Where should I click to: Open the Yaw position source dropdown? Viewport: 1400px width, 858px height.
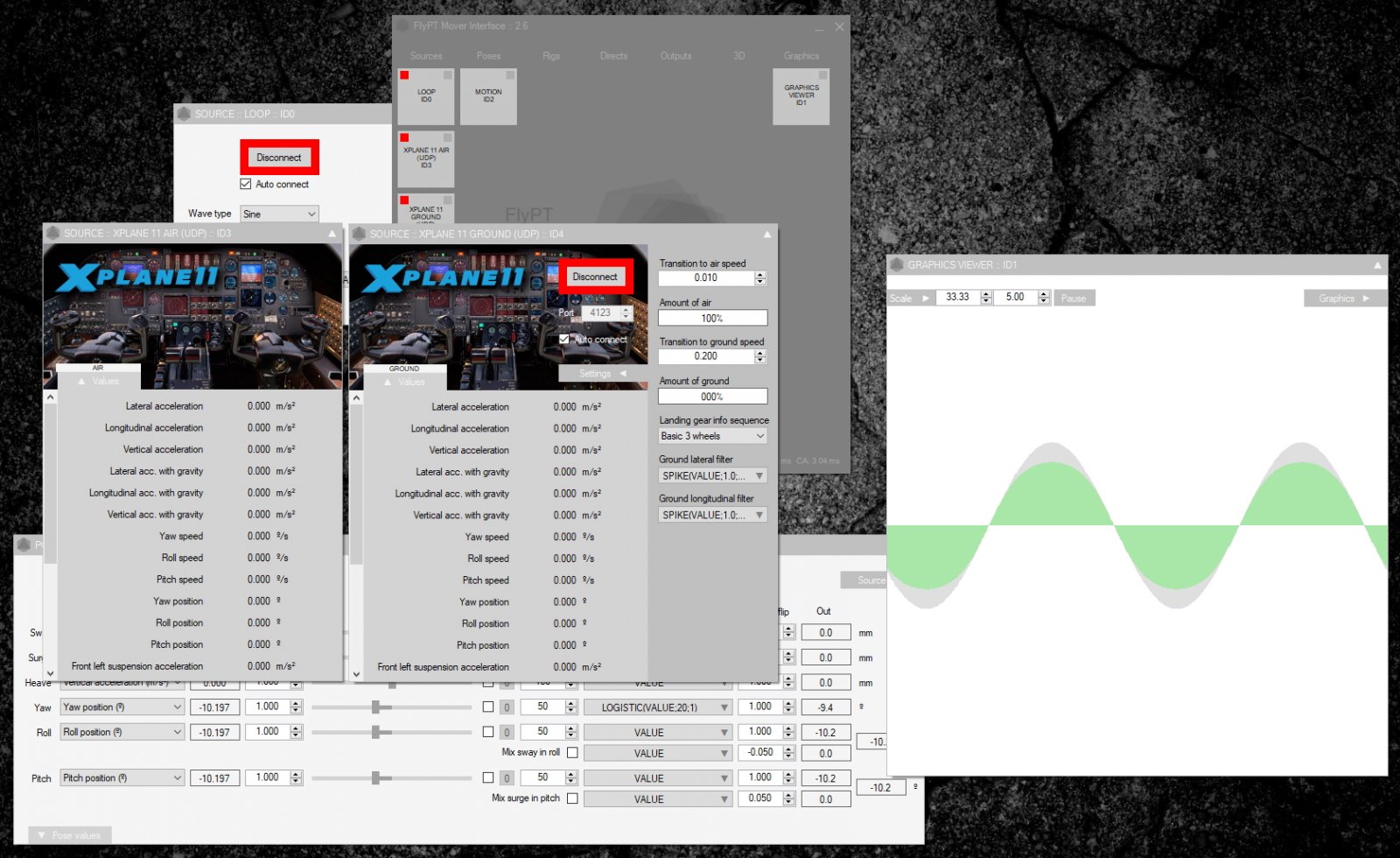click(122, 707)
